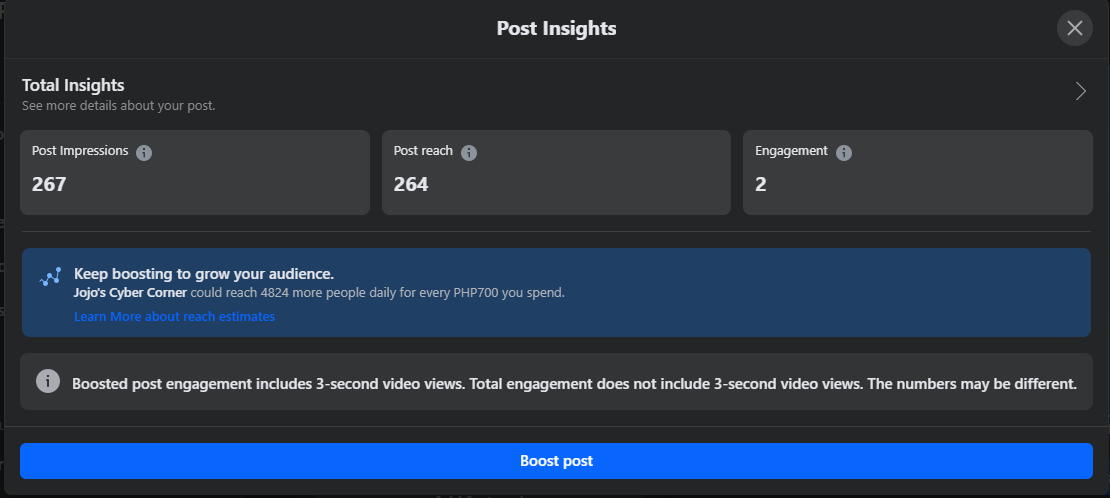Open the Total Insights heading
Screen dimensions: 1110x498
coord(73,86)
